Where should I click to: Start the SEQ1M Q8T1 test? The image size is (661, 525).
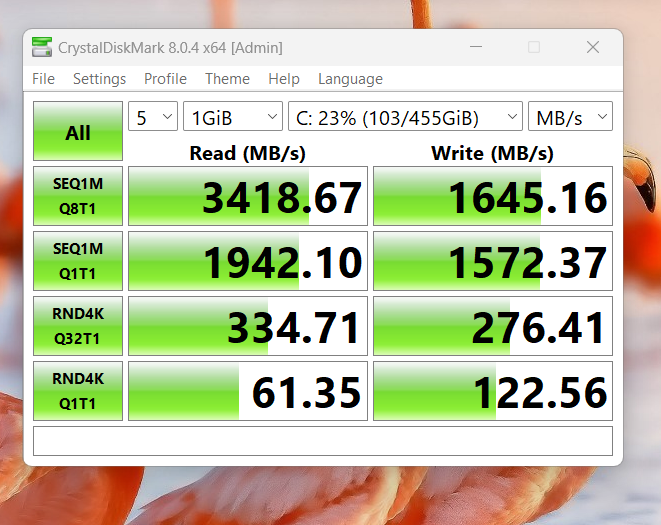(x=78, y=196)
